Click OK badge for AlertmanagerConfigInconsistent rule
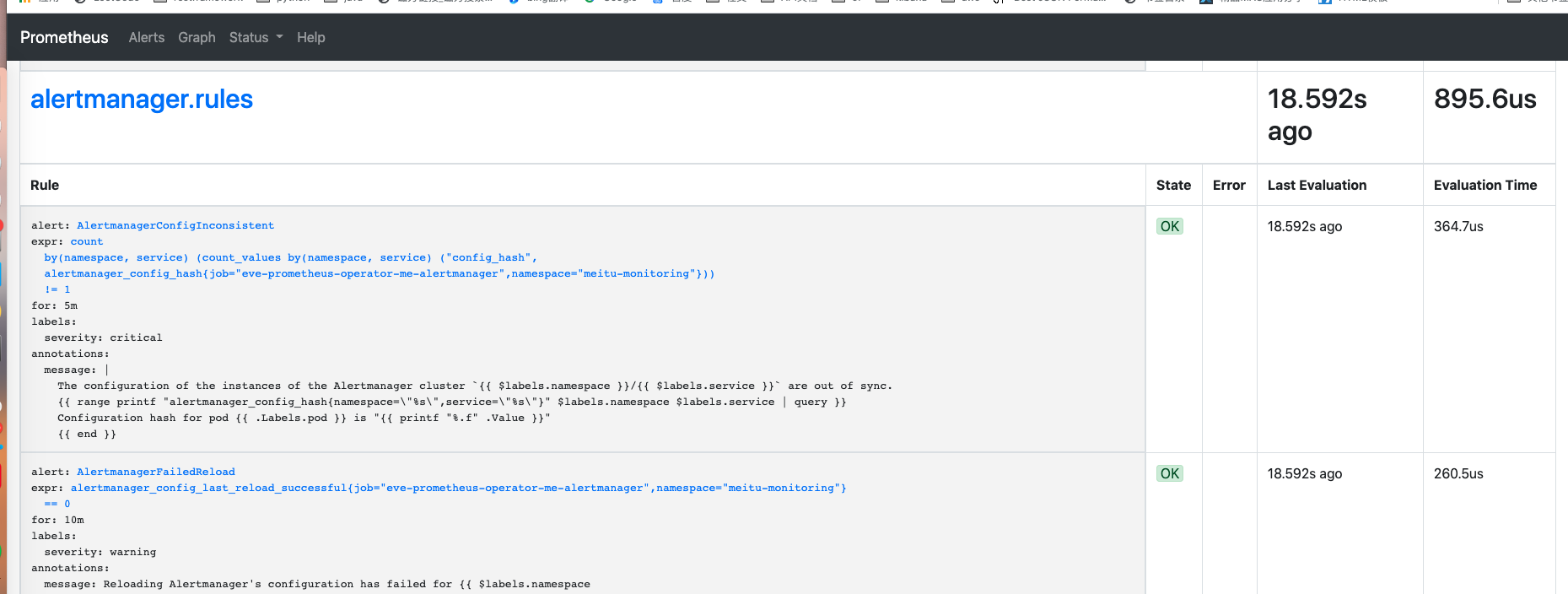Viewport: 1568px width, 594px height. (x=1169, y=226)
